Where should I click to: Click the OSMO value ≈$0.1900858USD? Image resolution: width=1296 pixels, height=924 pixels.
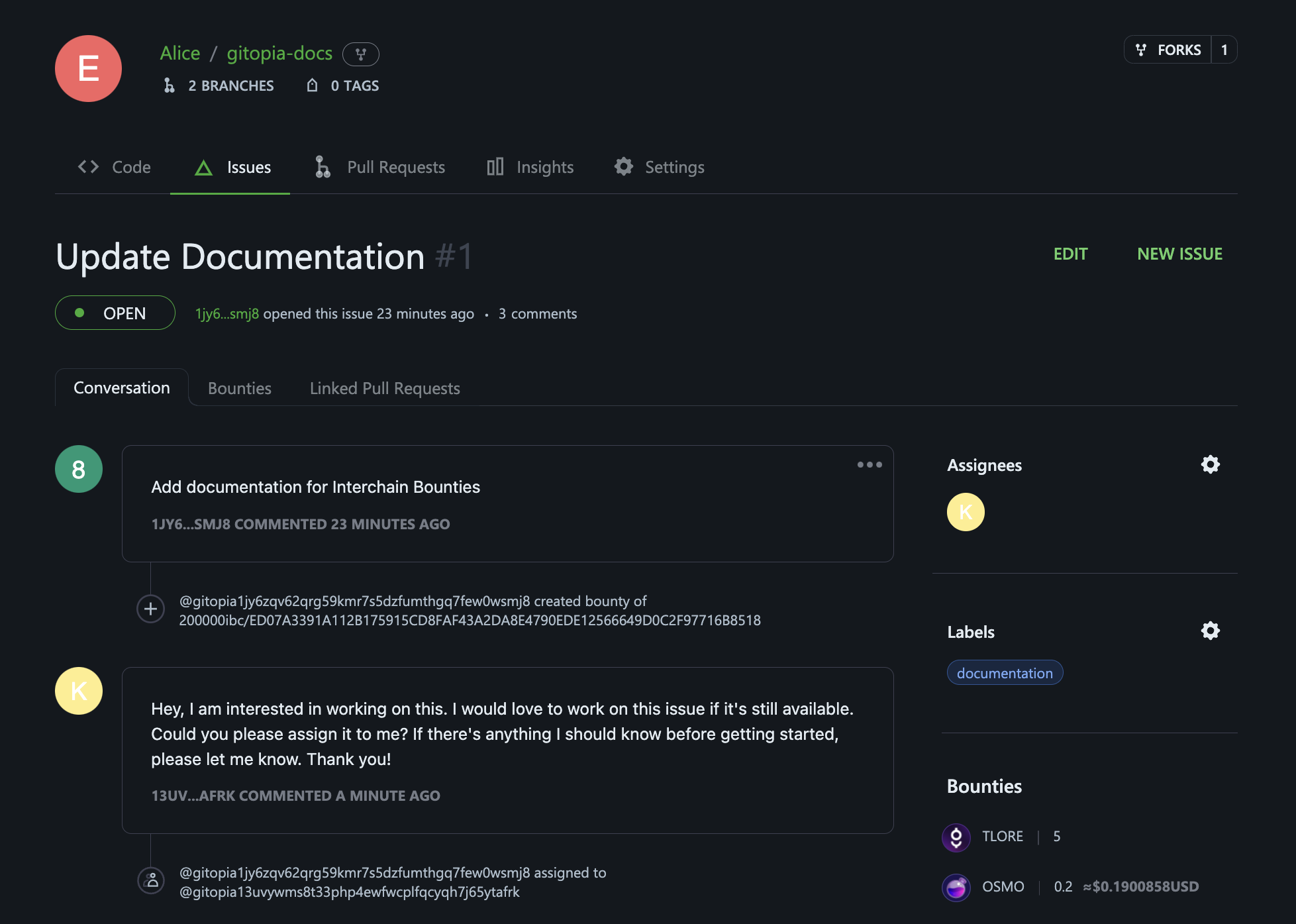pyautogui.click(x=1141, y=886)
